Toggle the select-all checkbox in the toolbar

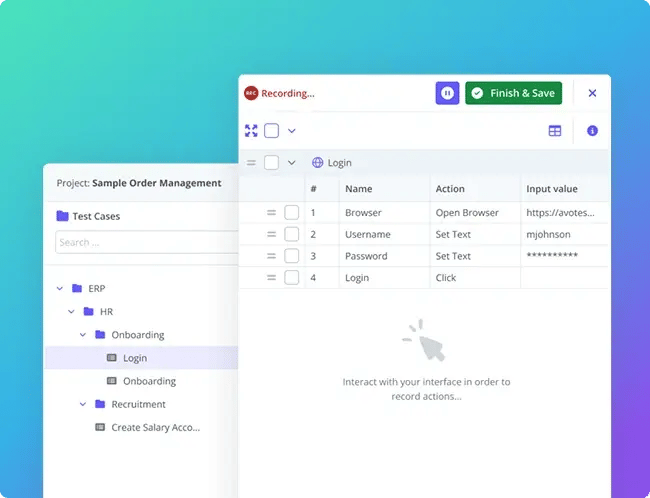coord(272,131)
